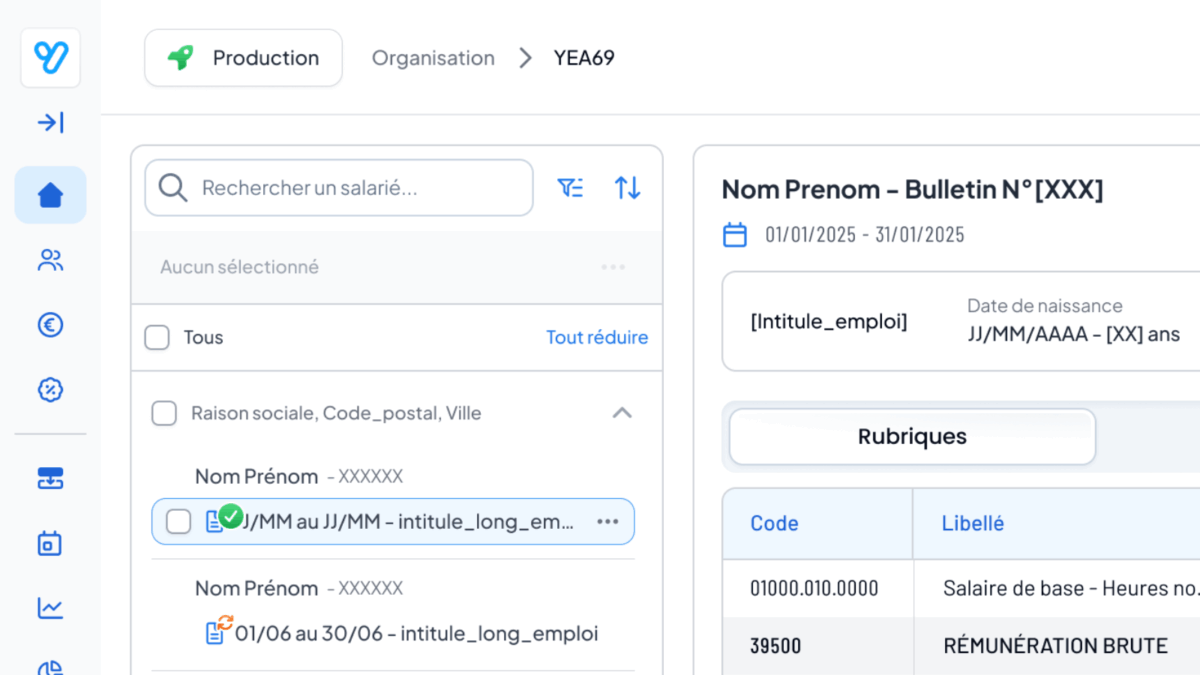The width and height of the screenshot is (1200, 675).
Task: Select checkbox of highlighted bulletin row
Action: pos(178,521)
